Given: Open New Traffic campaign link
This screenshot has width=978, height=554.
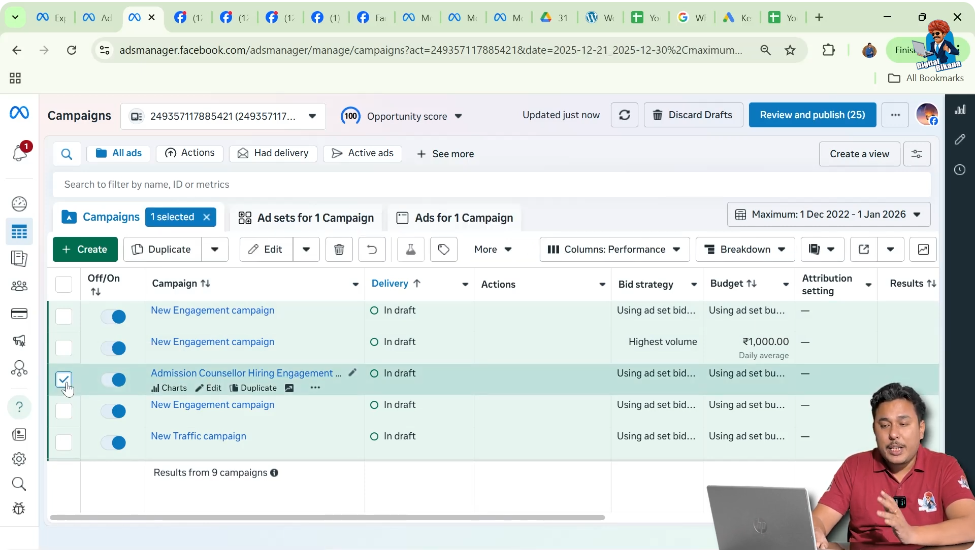Looking at the screenshot, I should tap(198, 436).
